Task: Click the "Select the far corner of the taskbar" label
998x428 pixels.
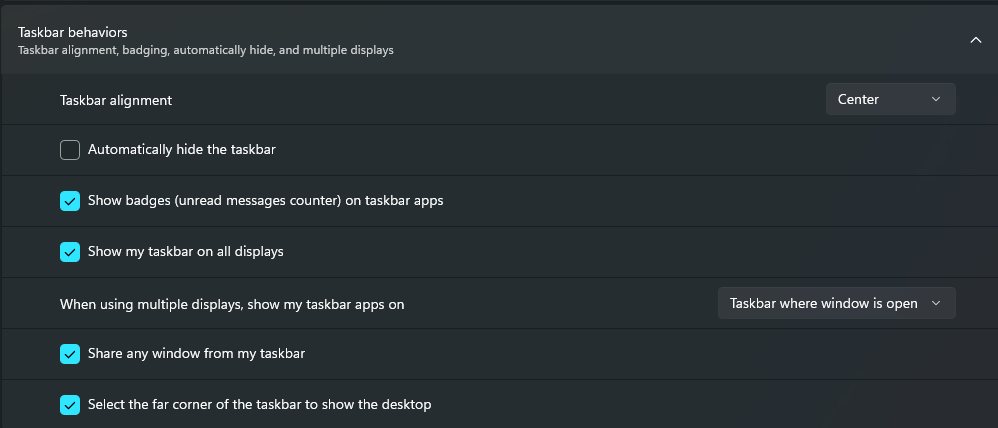Action: pos(260,405)
